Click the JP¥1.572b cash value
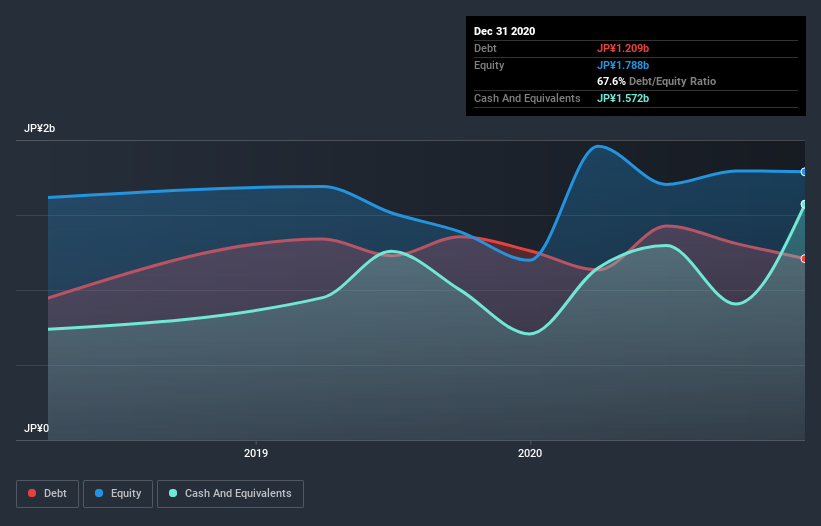This screenshot has width=821, height=526. (x=623, y=98)
